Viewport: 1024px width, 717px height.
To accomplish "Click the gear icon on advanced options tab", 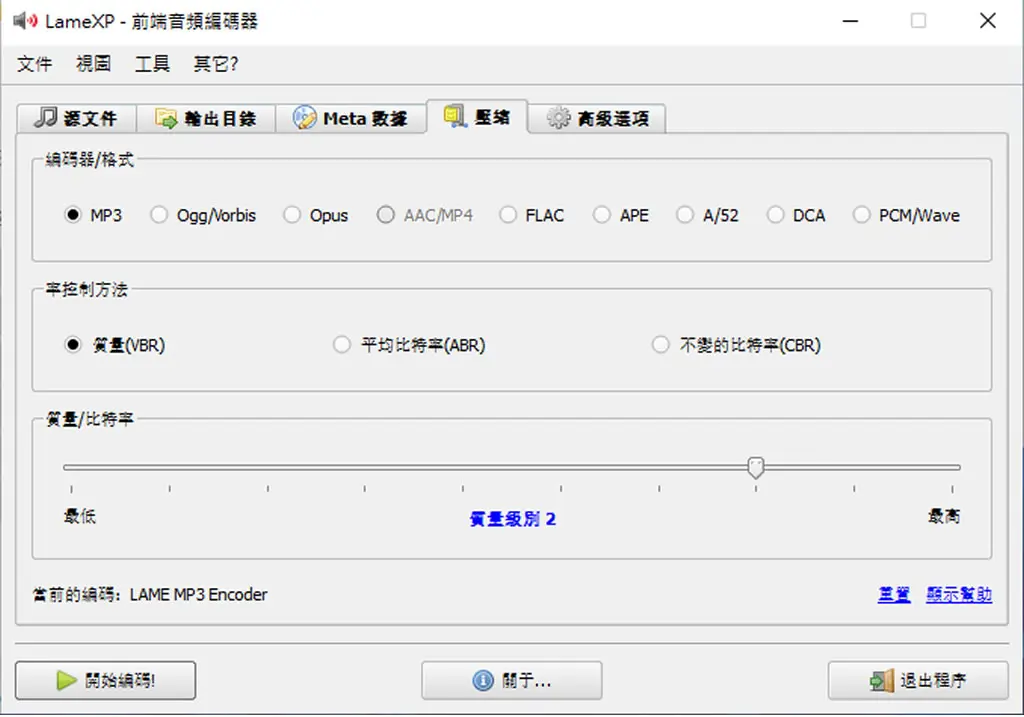I will pos(558,118).
